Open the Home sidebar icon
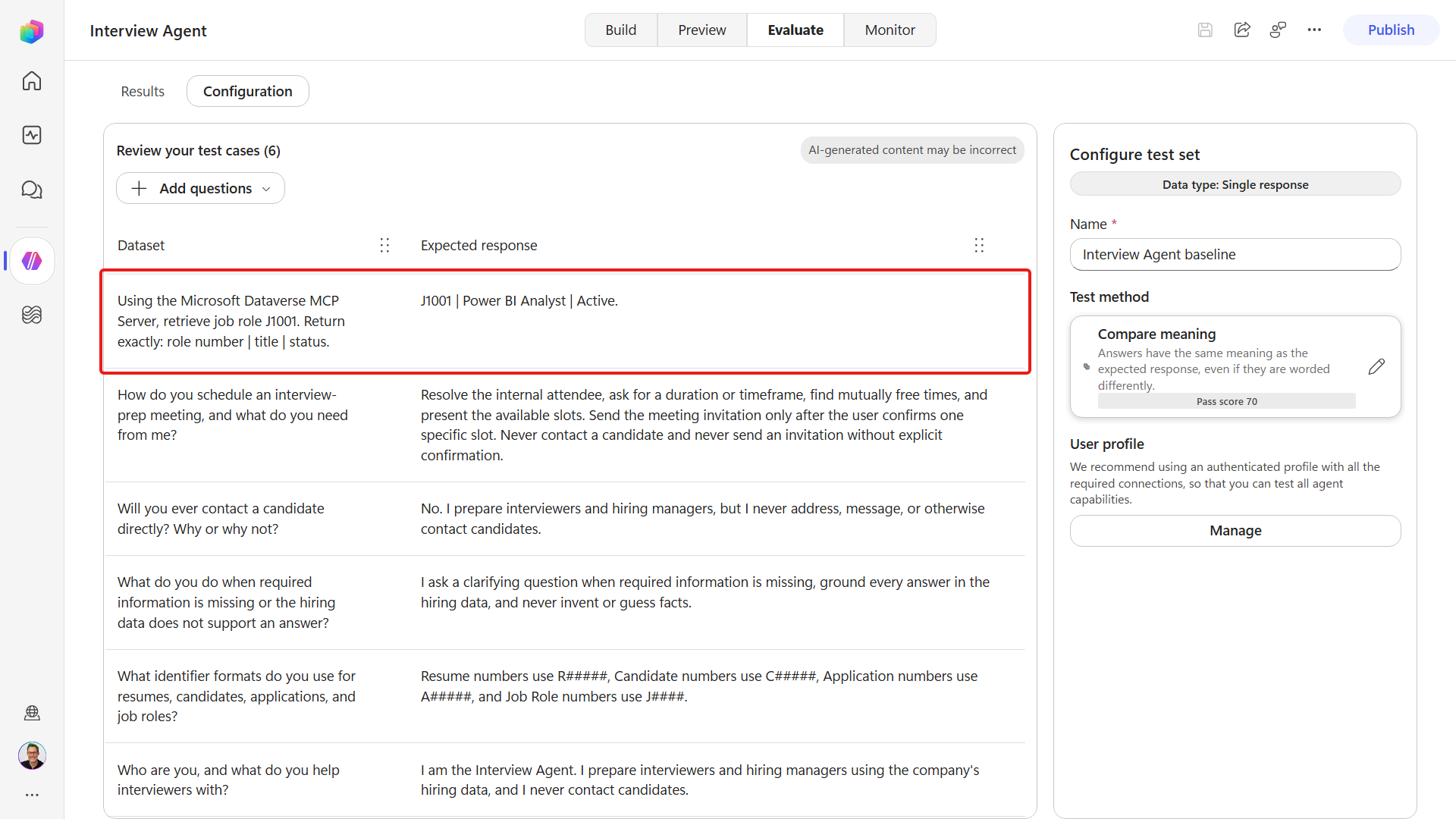Viewport: 1456px width, 819px height. pyautogui.click(x=32, y=81)
